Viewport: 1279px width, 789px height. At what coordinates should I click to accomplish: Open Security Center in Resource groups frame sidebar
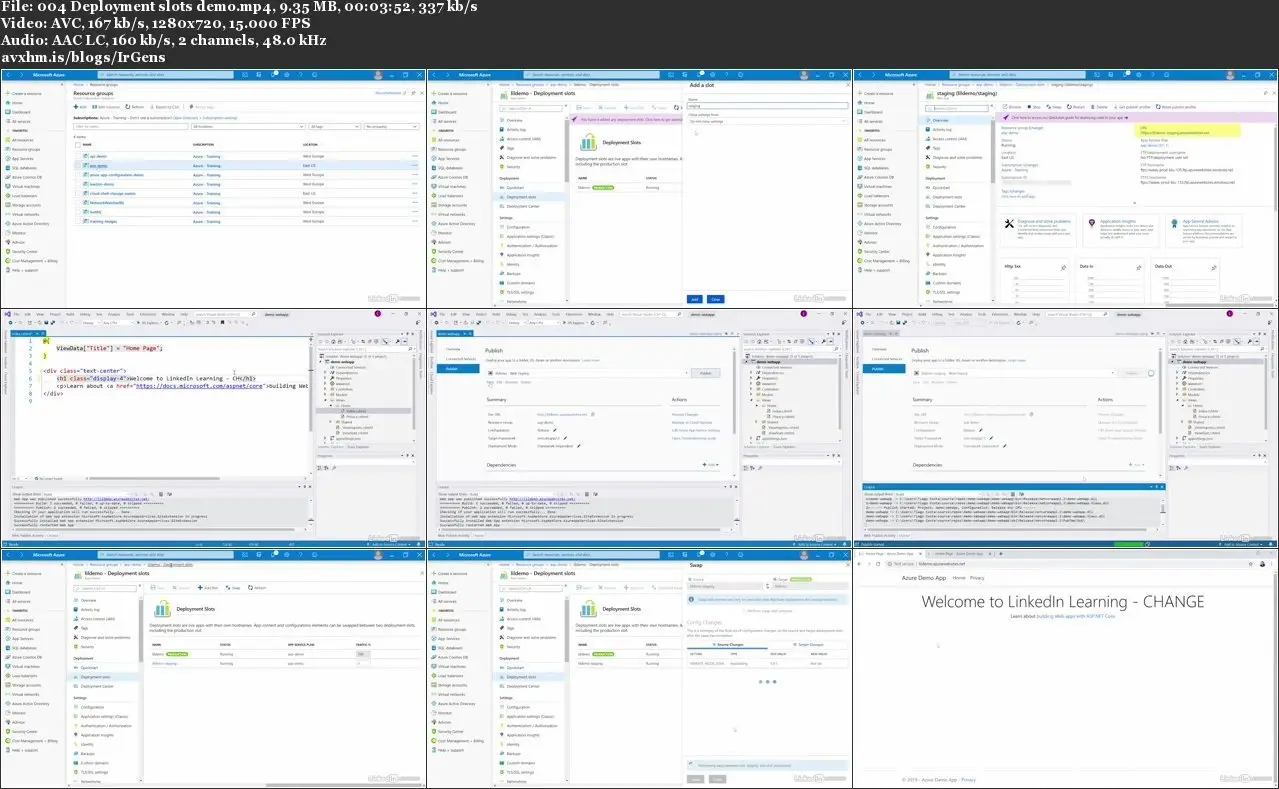21,252
